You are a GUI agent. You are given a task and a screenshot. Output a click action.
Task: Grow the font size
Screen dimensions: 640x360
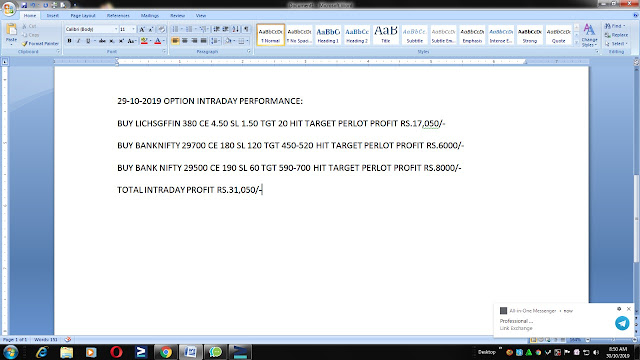(142, 29)
